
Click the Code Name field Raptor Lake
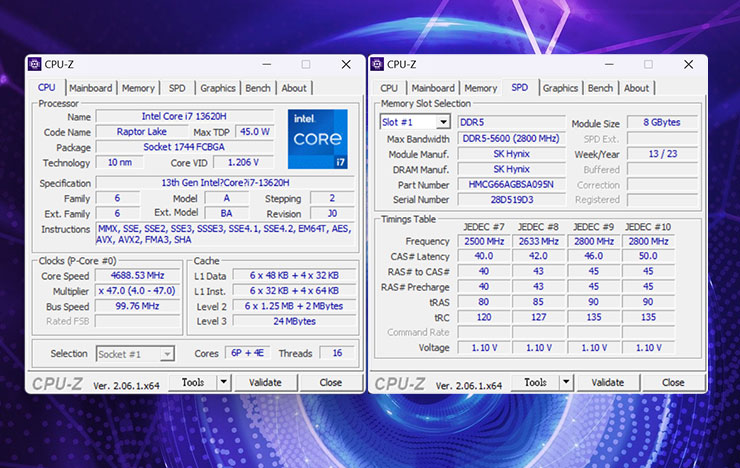(142, 132)
